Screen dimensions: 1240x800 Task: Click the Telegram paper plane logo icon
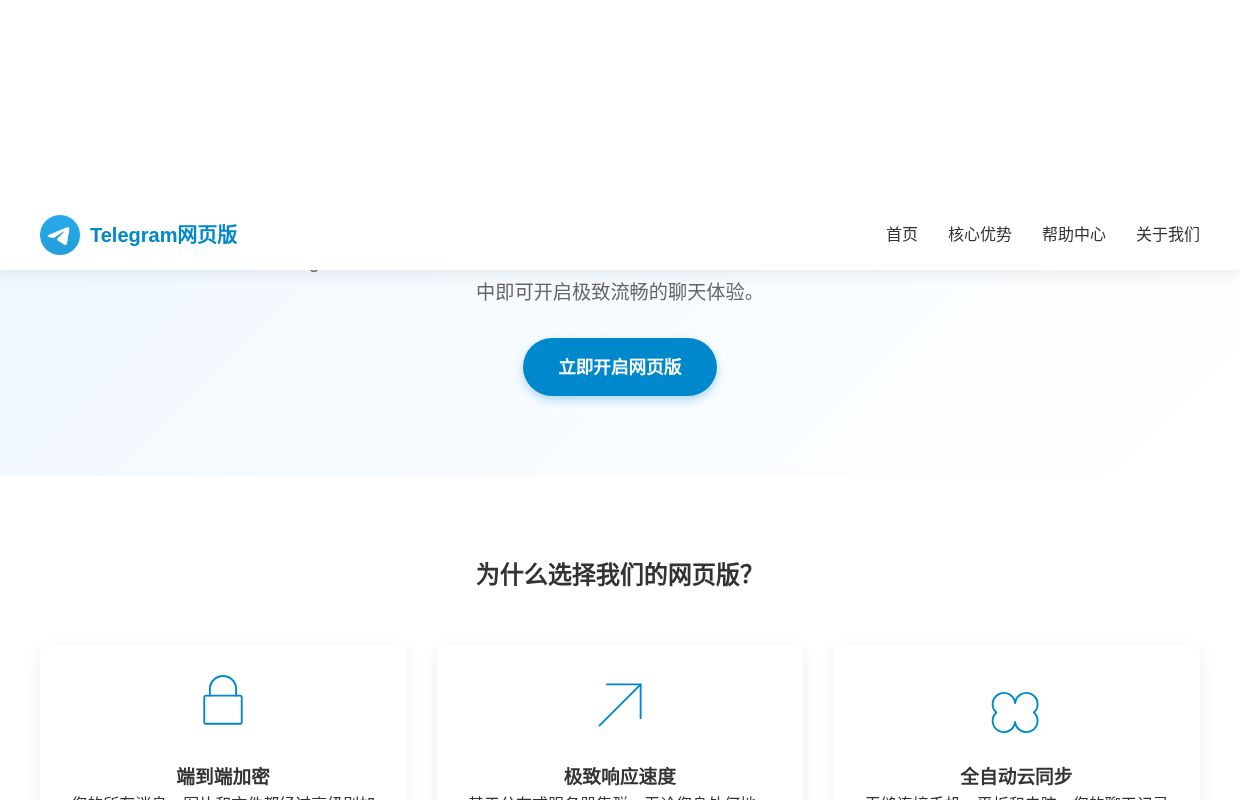tap(60, 235)
